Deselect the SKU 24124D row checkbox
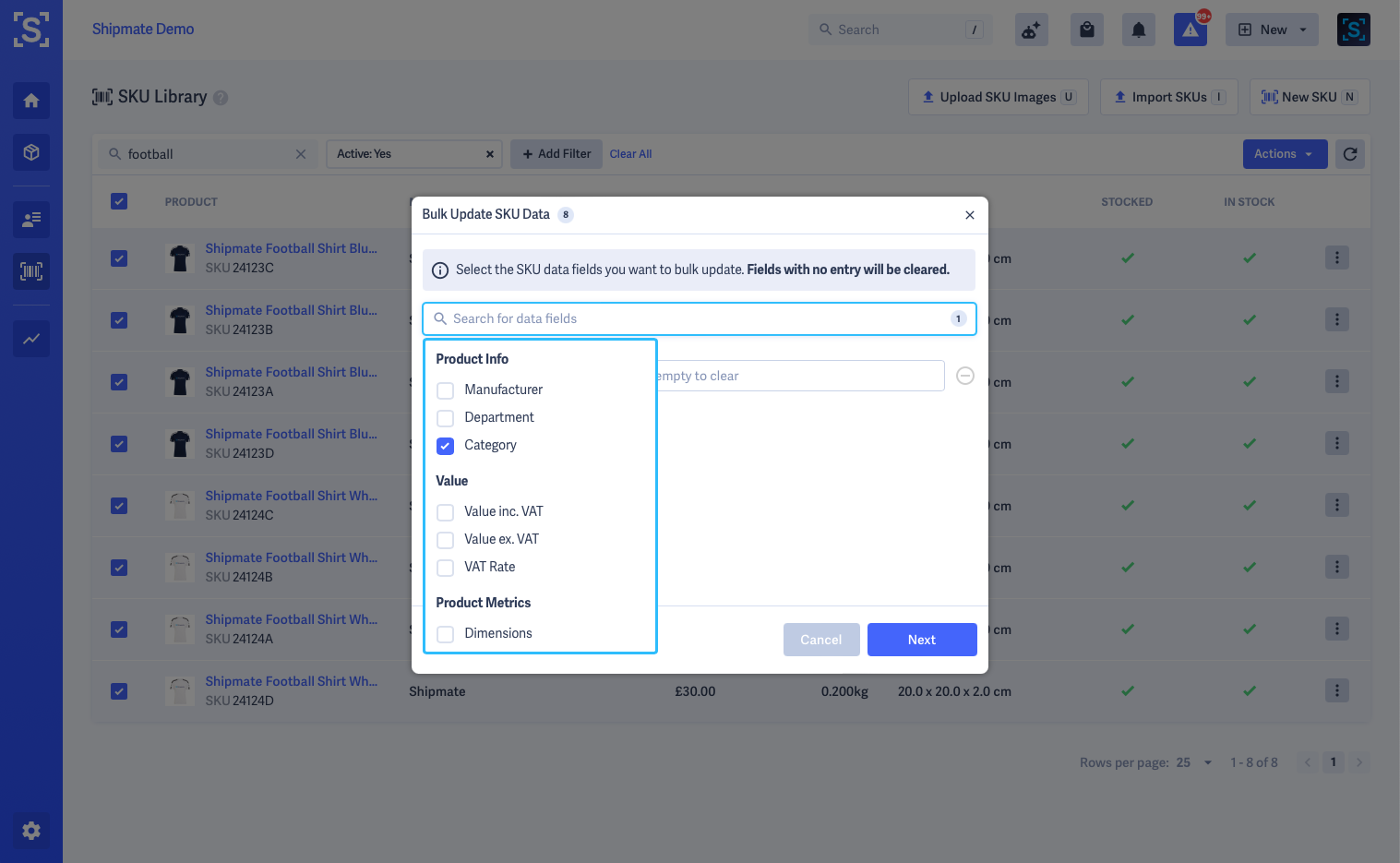 [119, 691]
